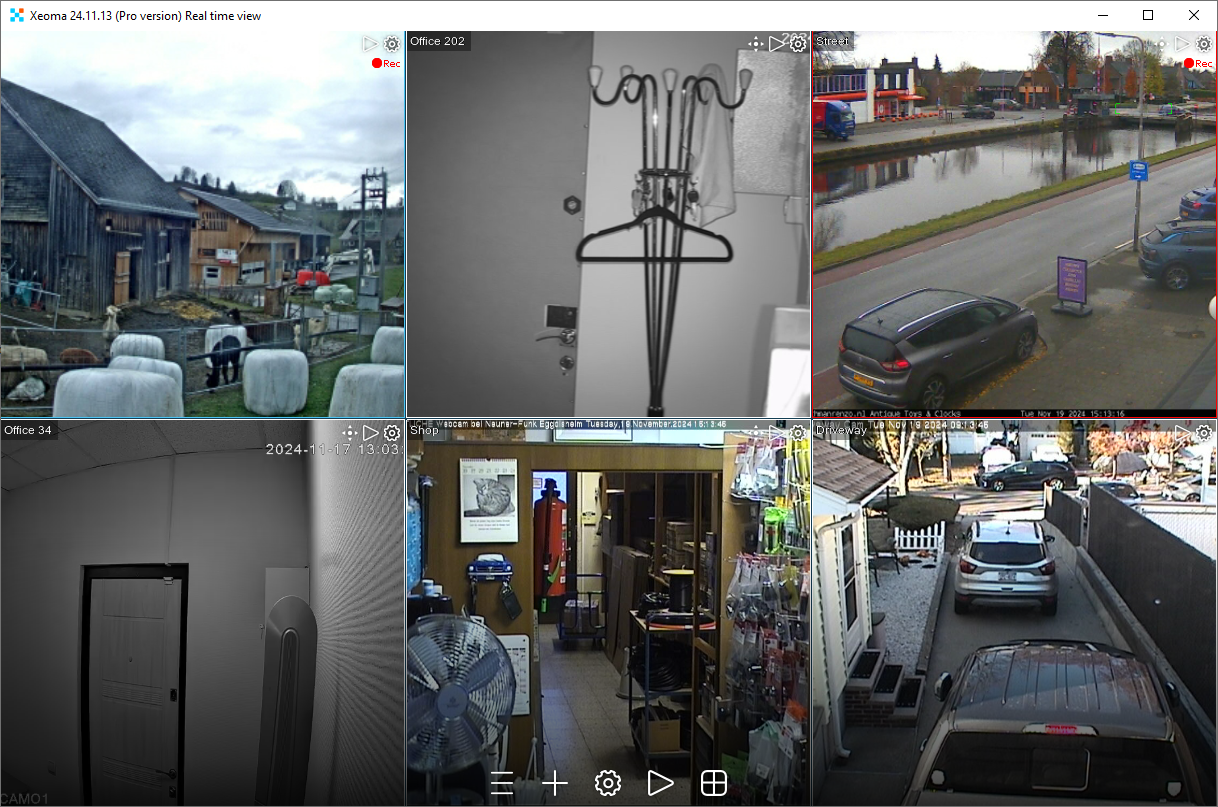
Task: Open settings gear for Street camera
Action: (1204, 44)
